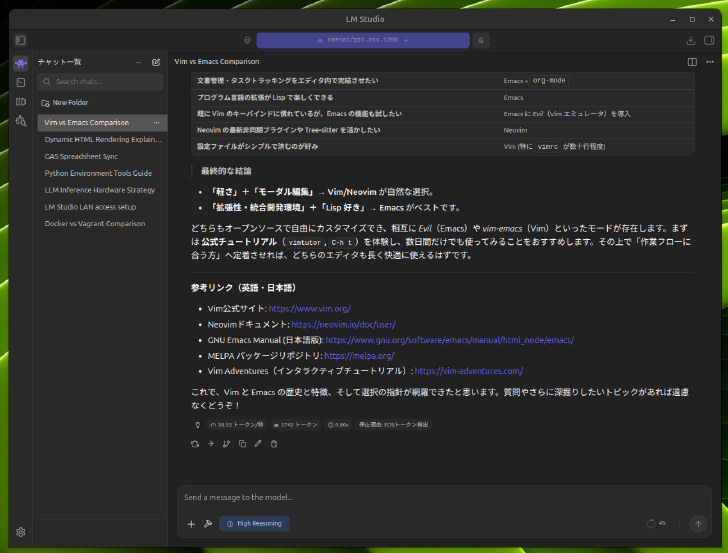The width and height of the screenshot is (728, 553).
Task: Open the openai/gpt-oss-120b model dropdown
Action: click(363, 40)
